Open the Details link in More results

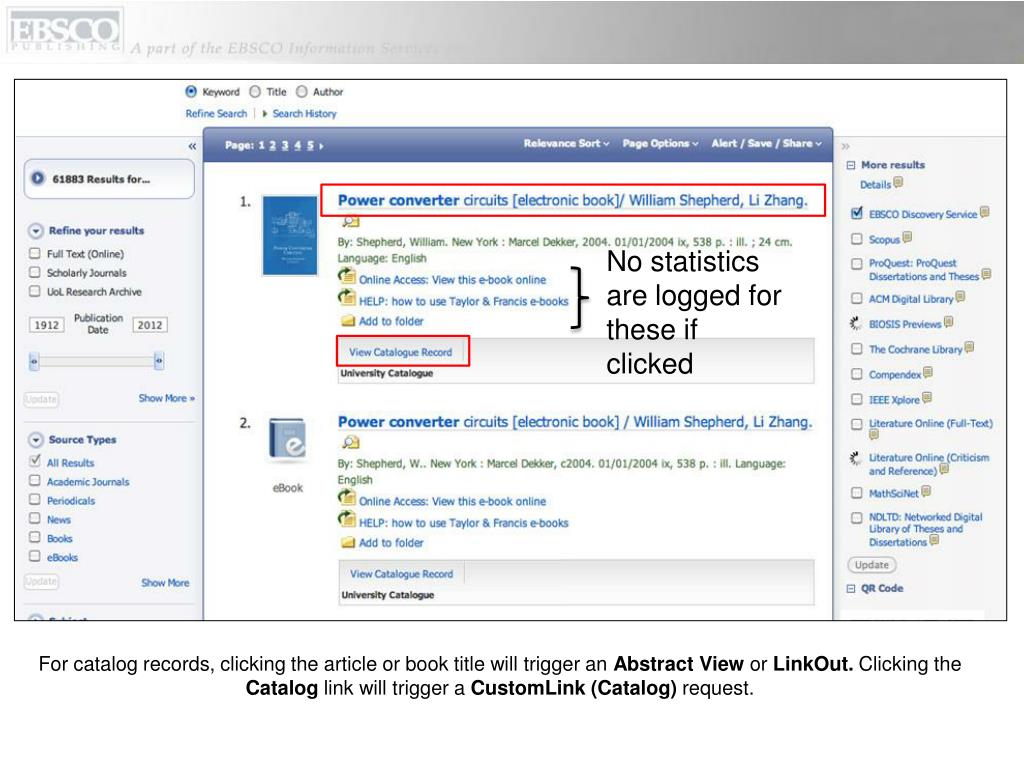tap(875, 185)
